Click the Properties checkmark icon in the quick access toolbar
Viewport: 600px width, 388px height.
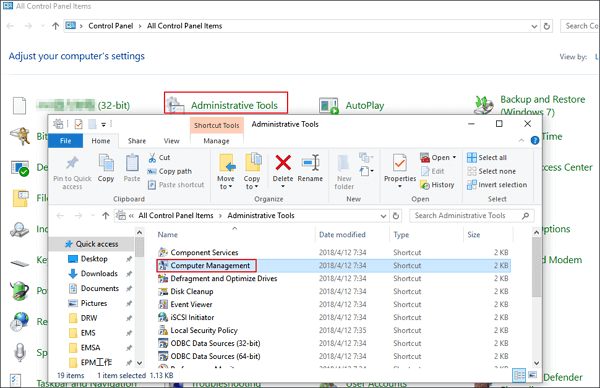(78, 124)
